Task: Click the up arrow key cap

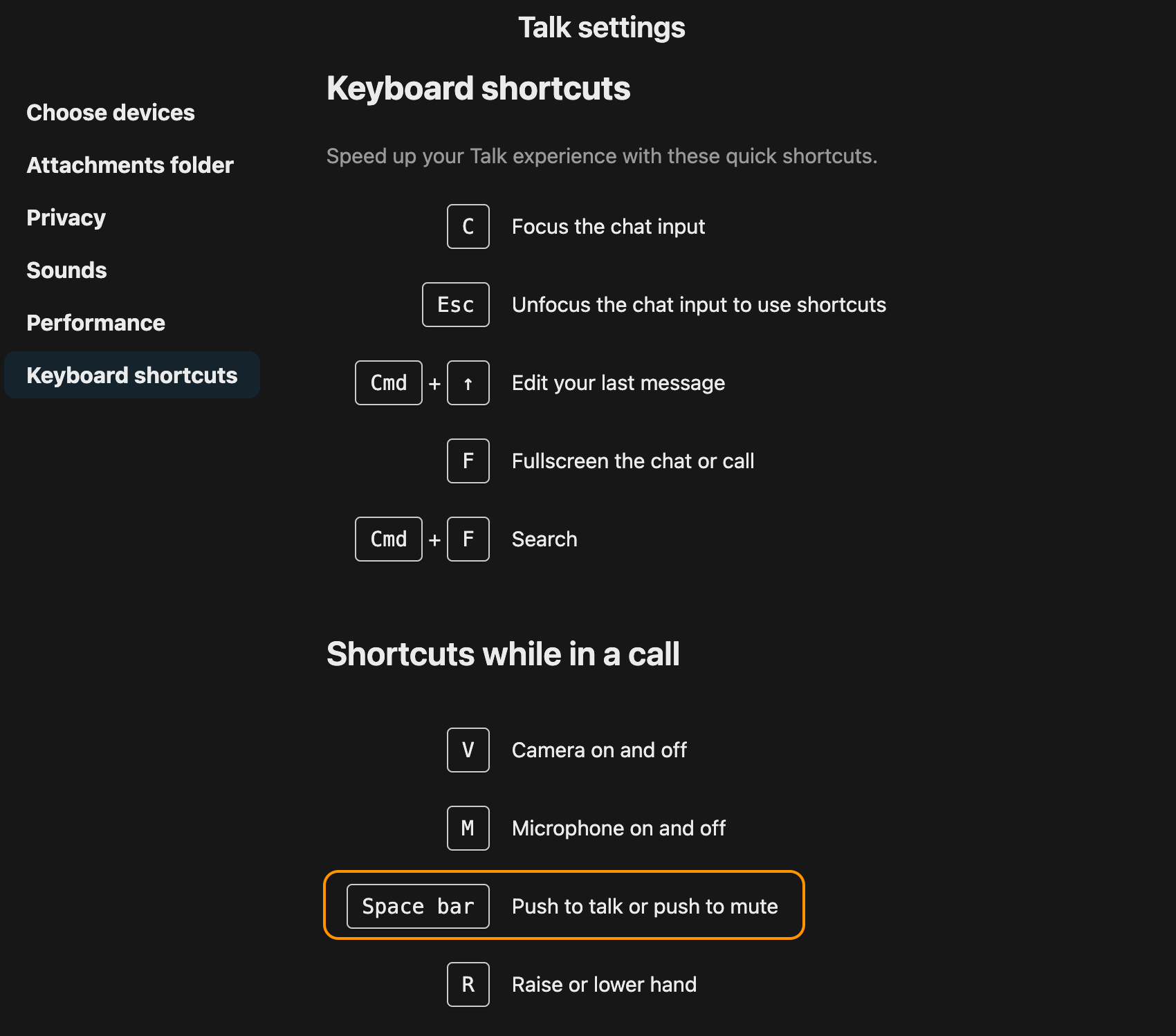Action: tap(468, 383)
